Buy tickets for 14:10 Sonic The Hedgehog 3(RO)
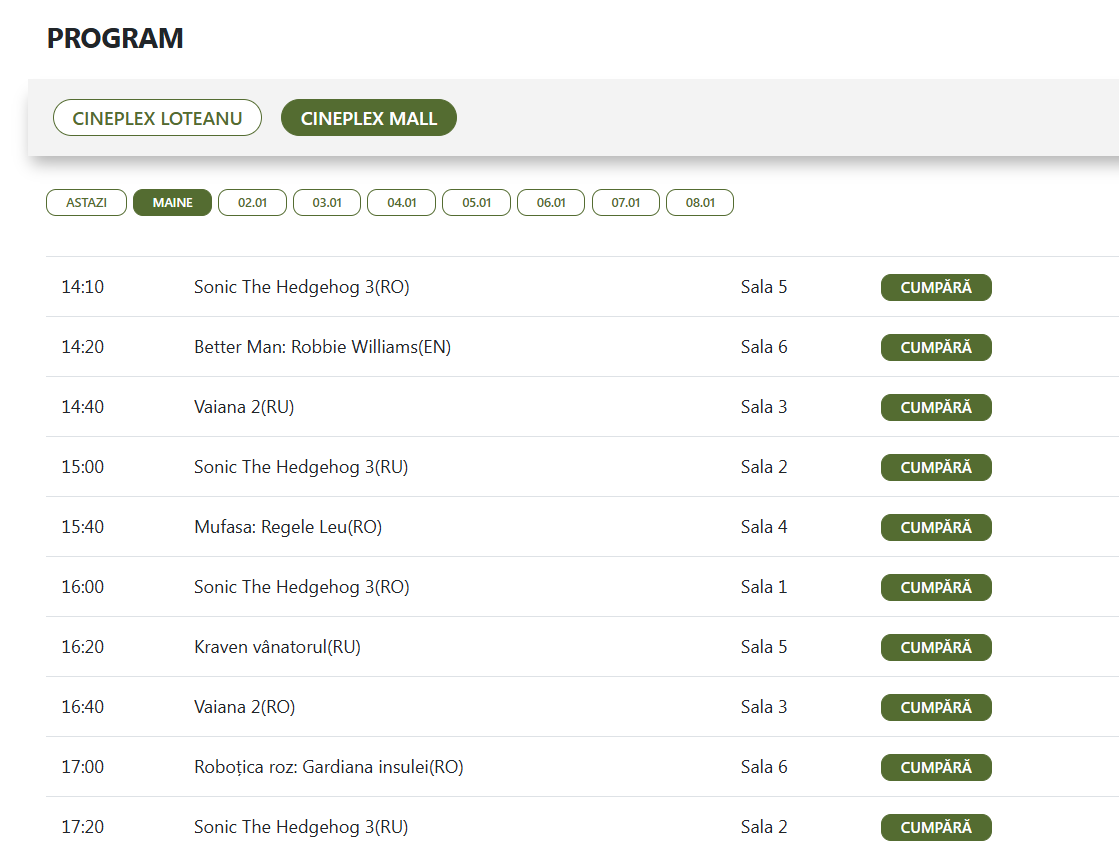The height and width of the screenshot is (855, 1119). pos(936,288)
